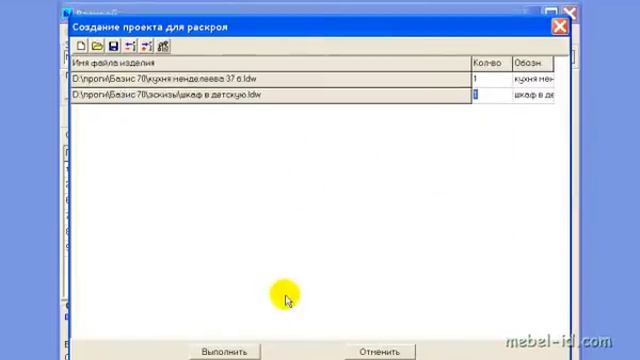640x360 pixels.
Task: Click Имя файла изделия column header
Action: tap(271, 63)
